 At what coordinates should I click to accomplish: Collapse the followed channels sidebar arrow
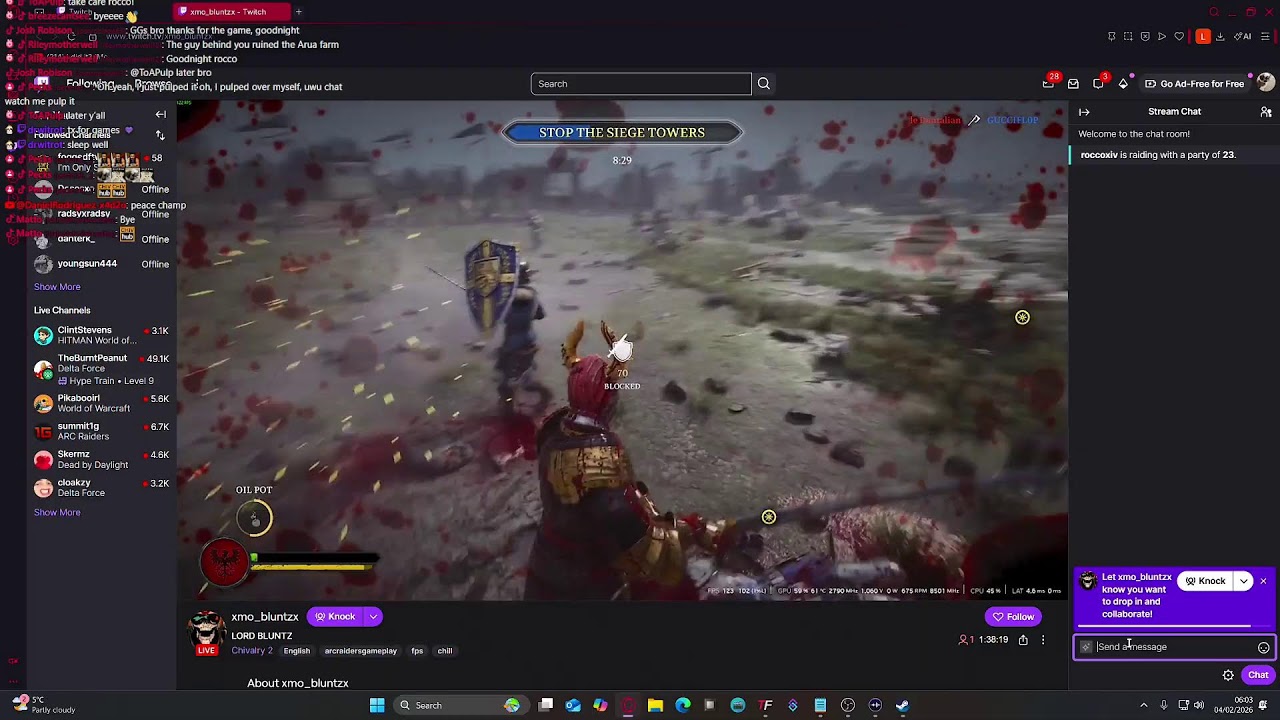[x=160, y=115]
